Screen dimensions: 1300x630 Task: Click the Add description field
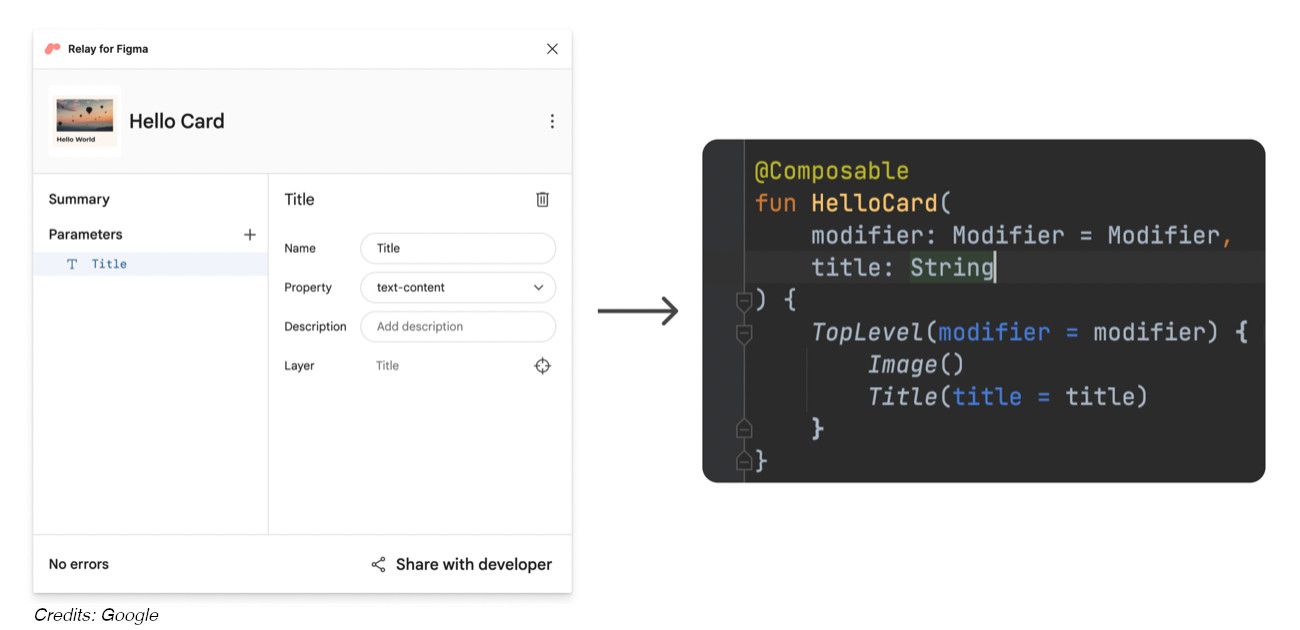point(457,326)
